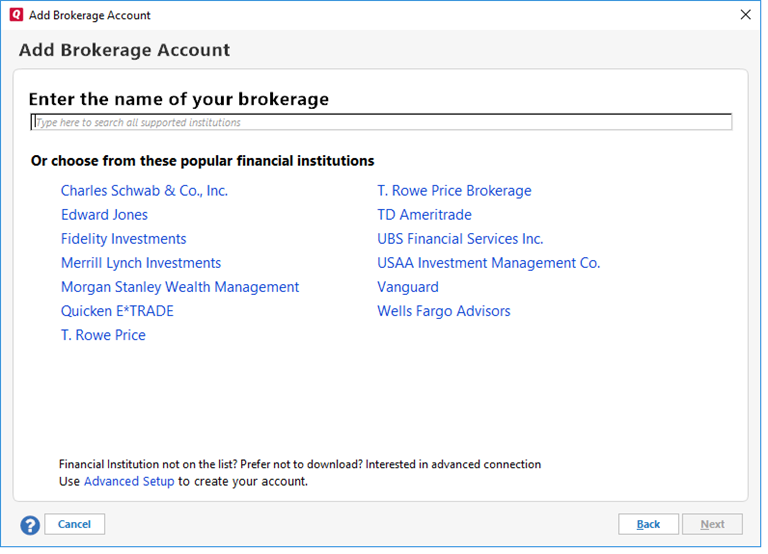
Task: Open the Advanced Setup link
Action: (x=129, y=481)
